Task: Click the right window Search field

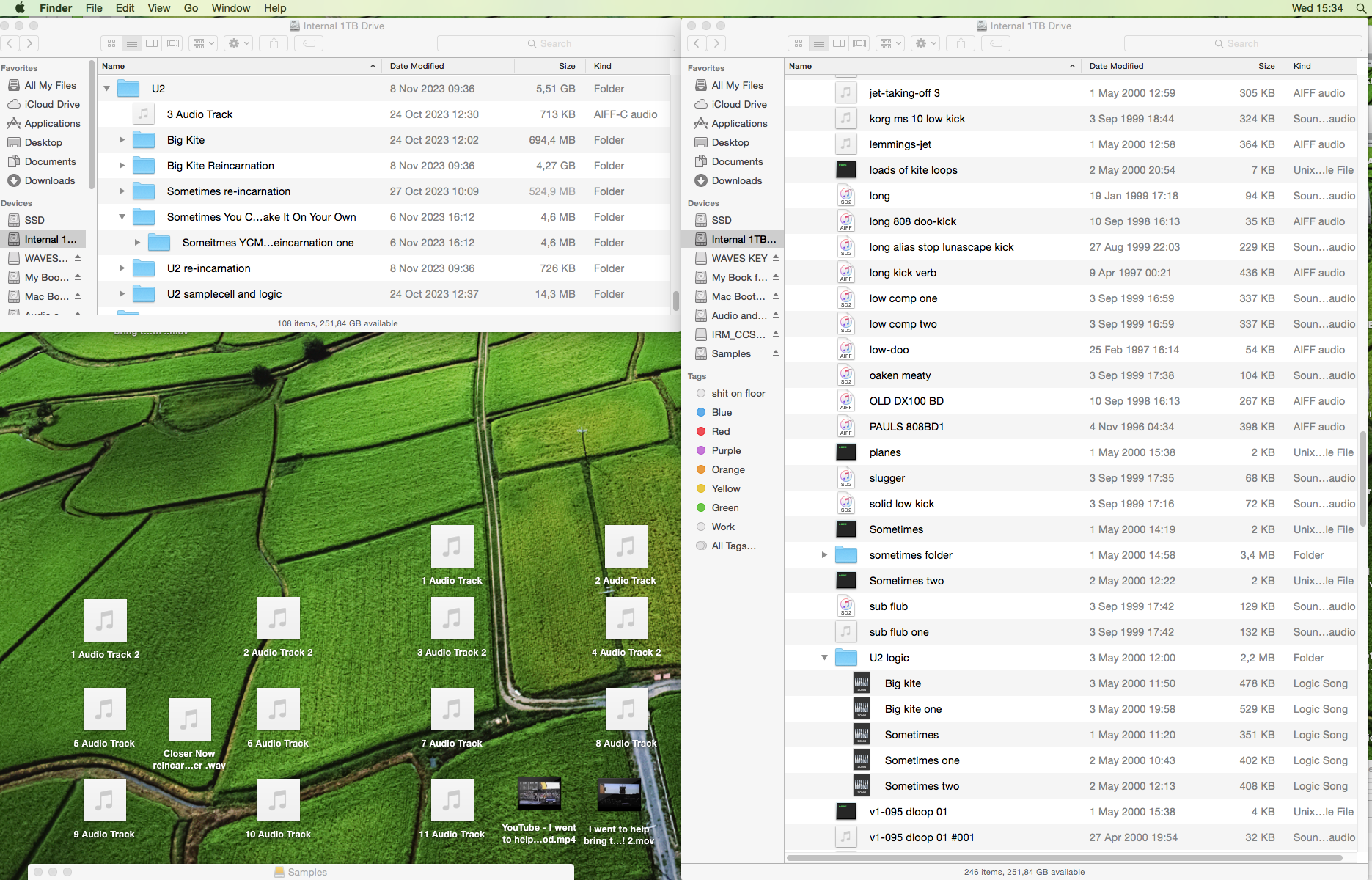Action: [x=1242, y=43]
